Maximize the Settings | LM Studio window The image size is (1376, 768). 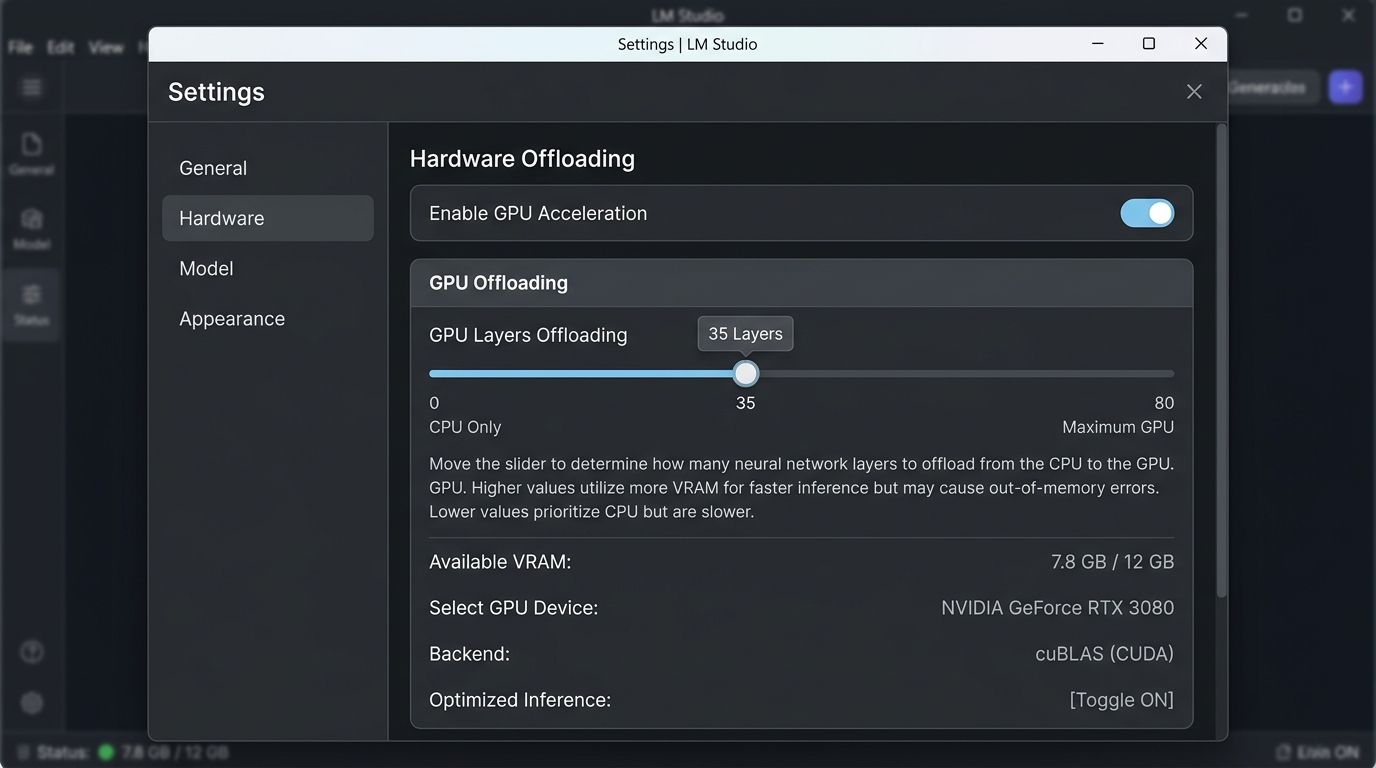pos(1149,44)
